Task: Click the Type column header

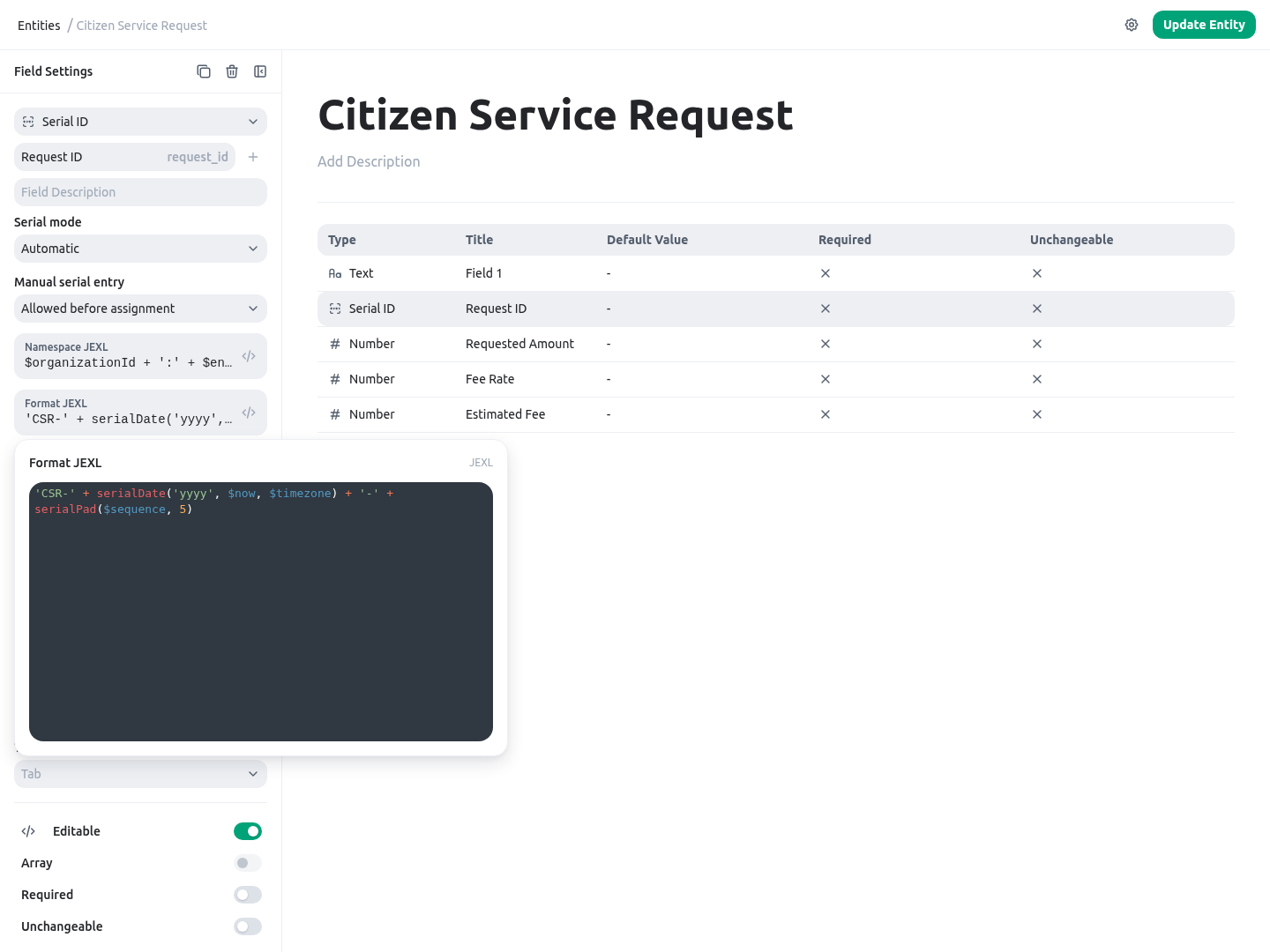Action: coord(342,240)
